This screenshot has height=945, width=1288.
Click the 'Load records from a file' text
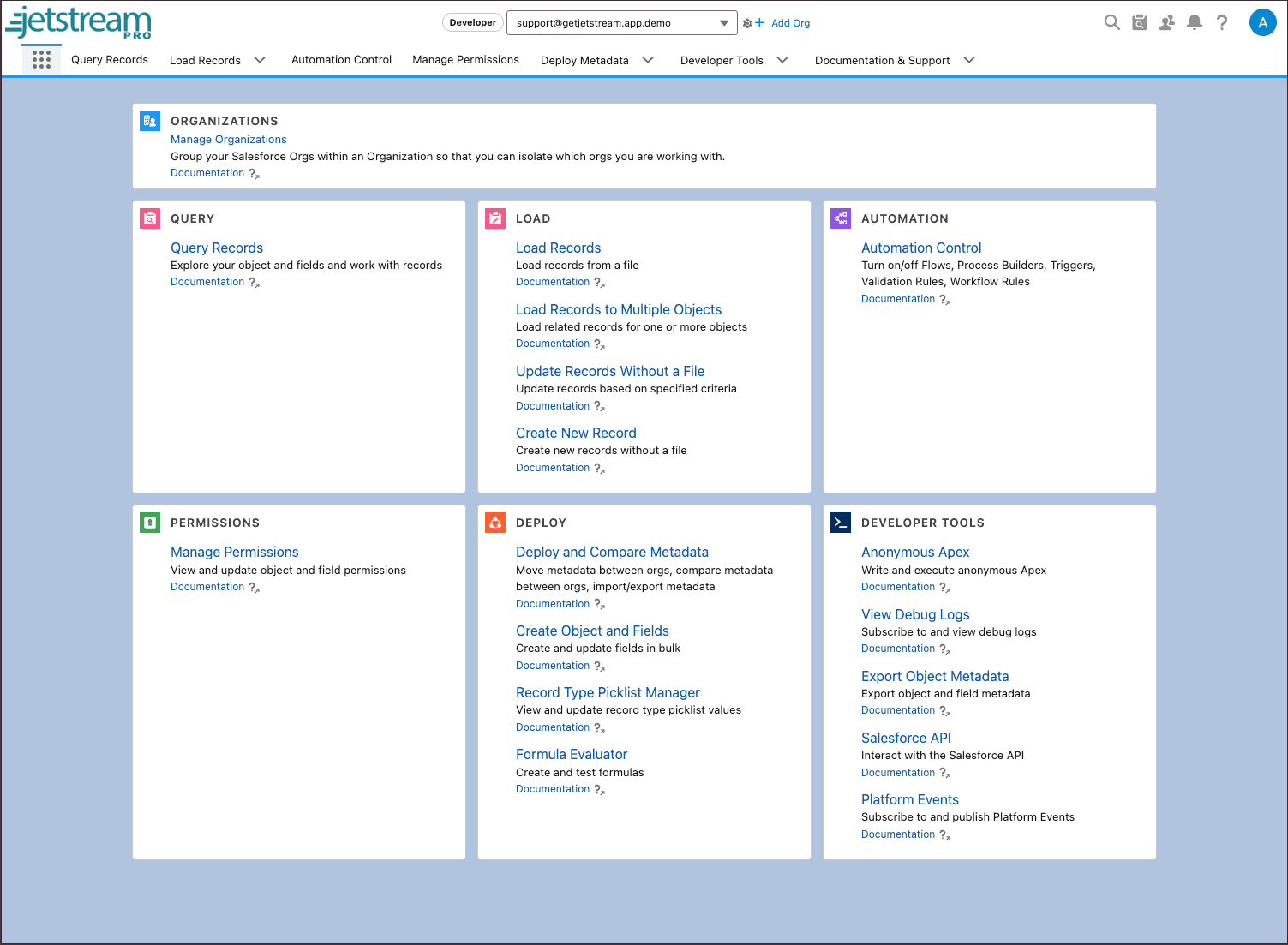click(577, 265)
